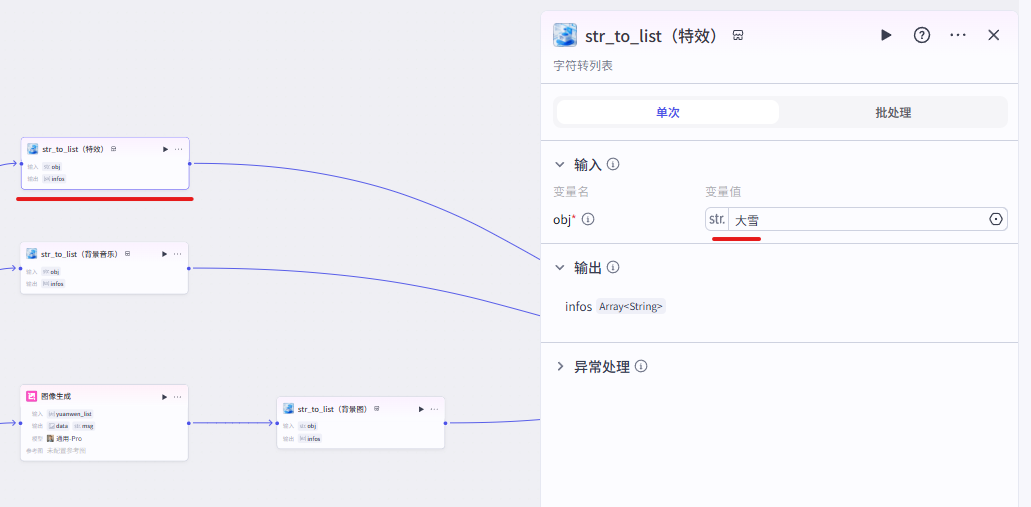Click the badge next to str_to_list（背景图）title
1031x507 pixels.
click(x=376, y=408)
